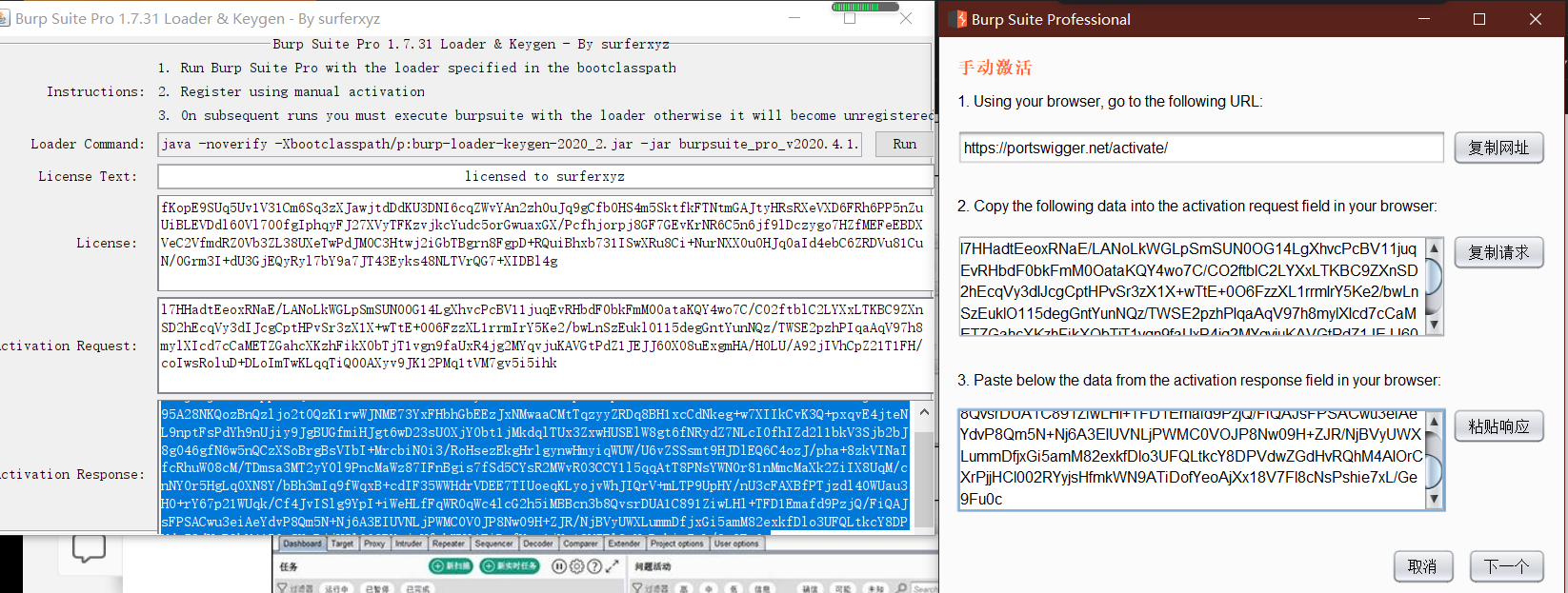This screenshot has width=1568, height=593.
Task: Click the 问题活动 issue activity heading
Action: pos(653,566)
